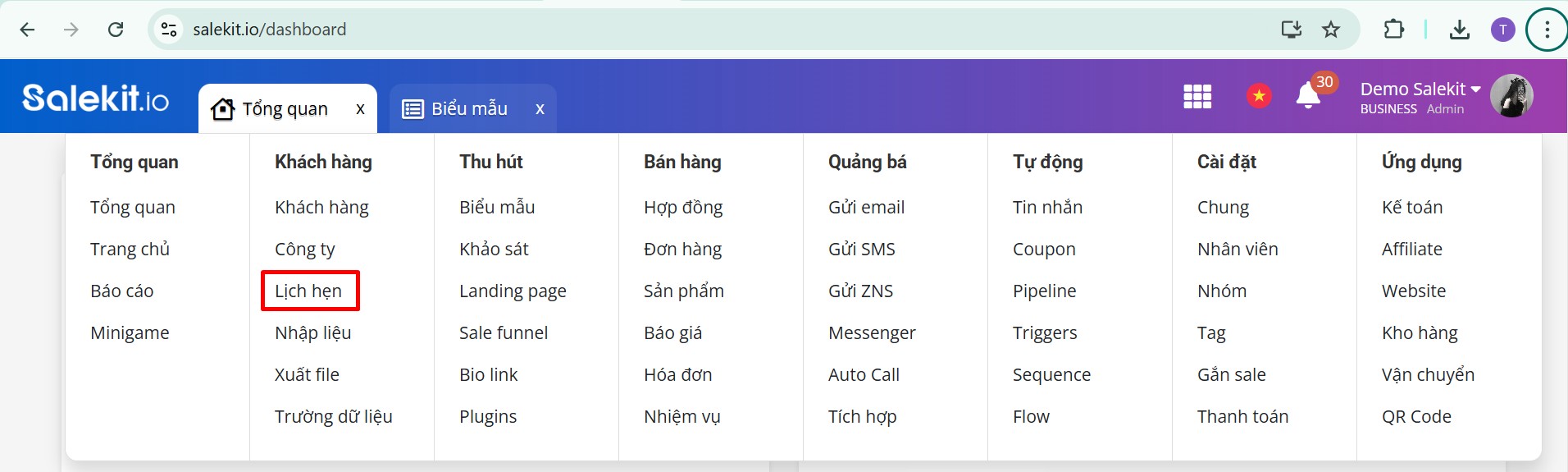The image size is (1568, 472).
Task: Open the notifications bell with badge 30
Action: click(1310, 95)
